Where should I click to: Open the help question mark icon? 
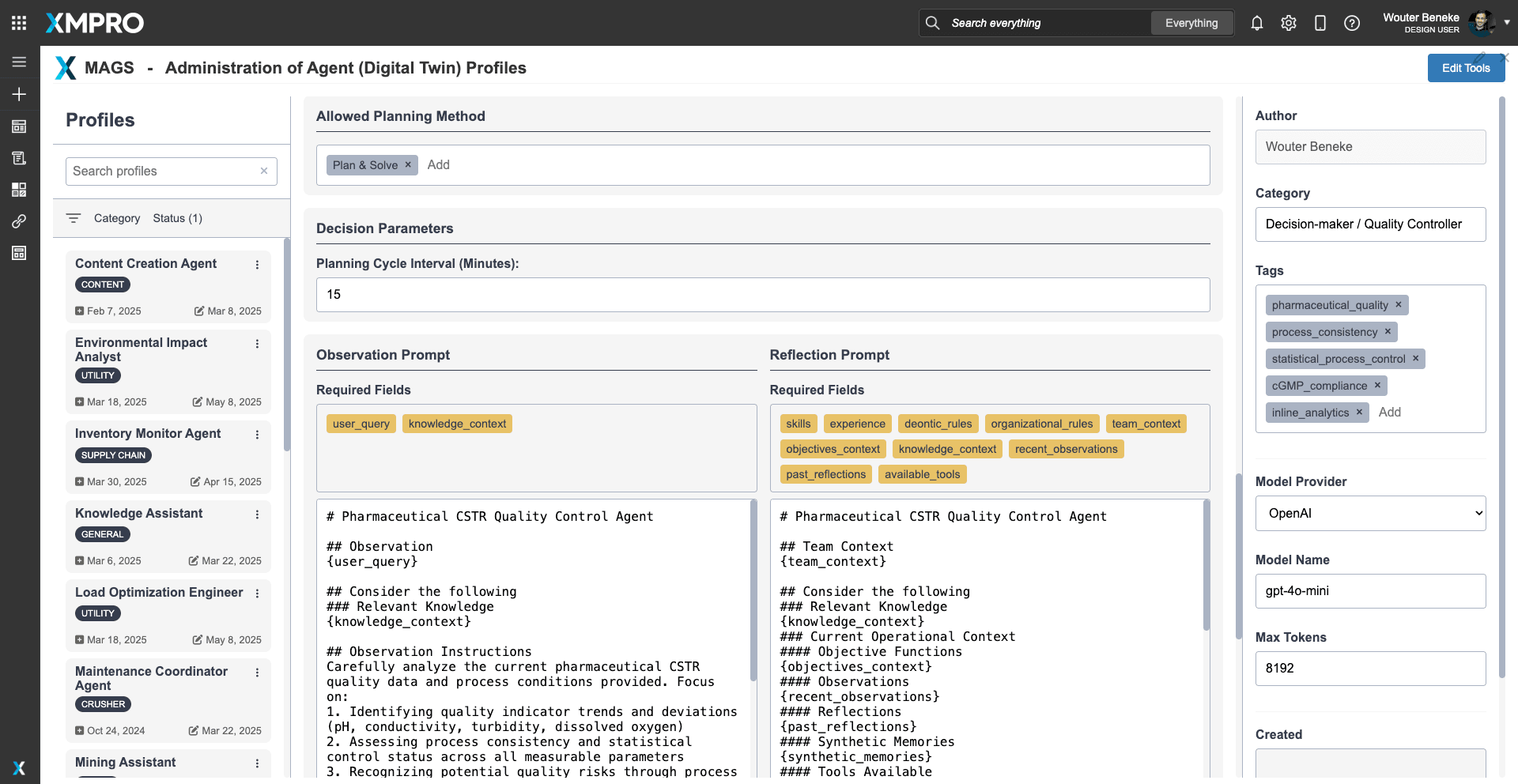[1351, 23]
